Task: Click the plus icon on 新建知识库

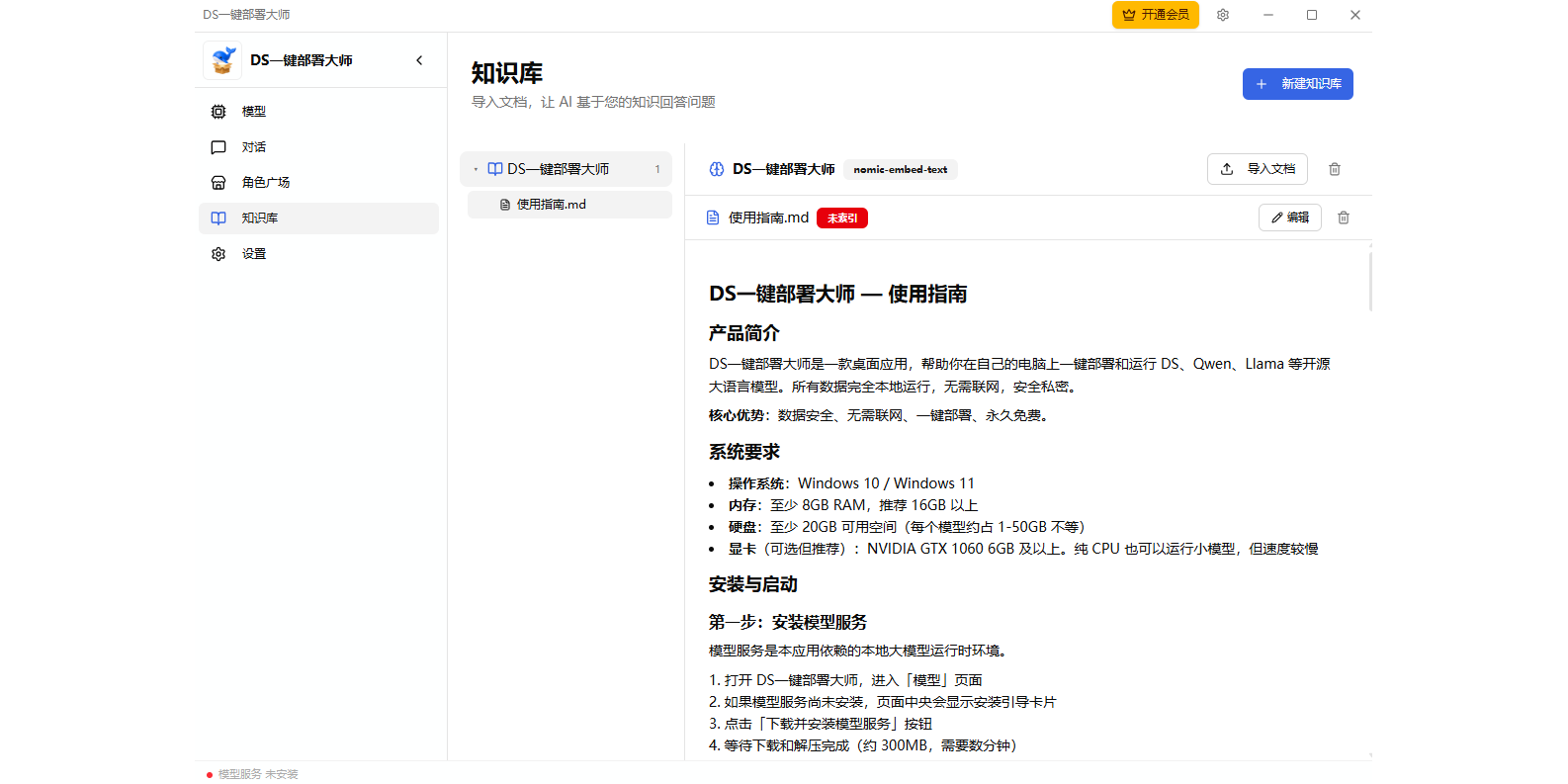Action: (1262, 84)
